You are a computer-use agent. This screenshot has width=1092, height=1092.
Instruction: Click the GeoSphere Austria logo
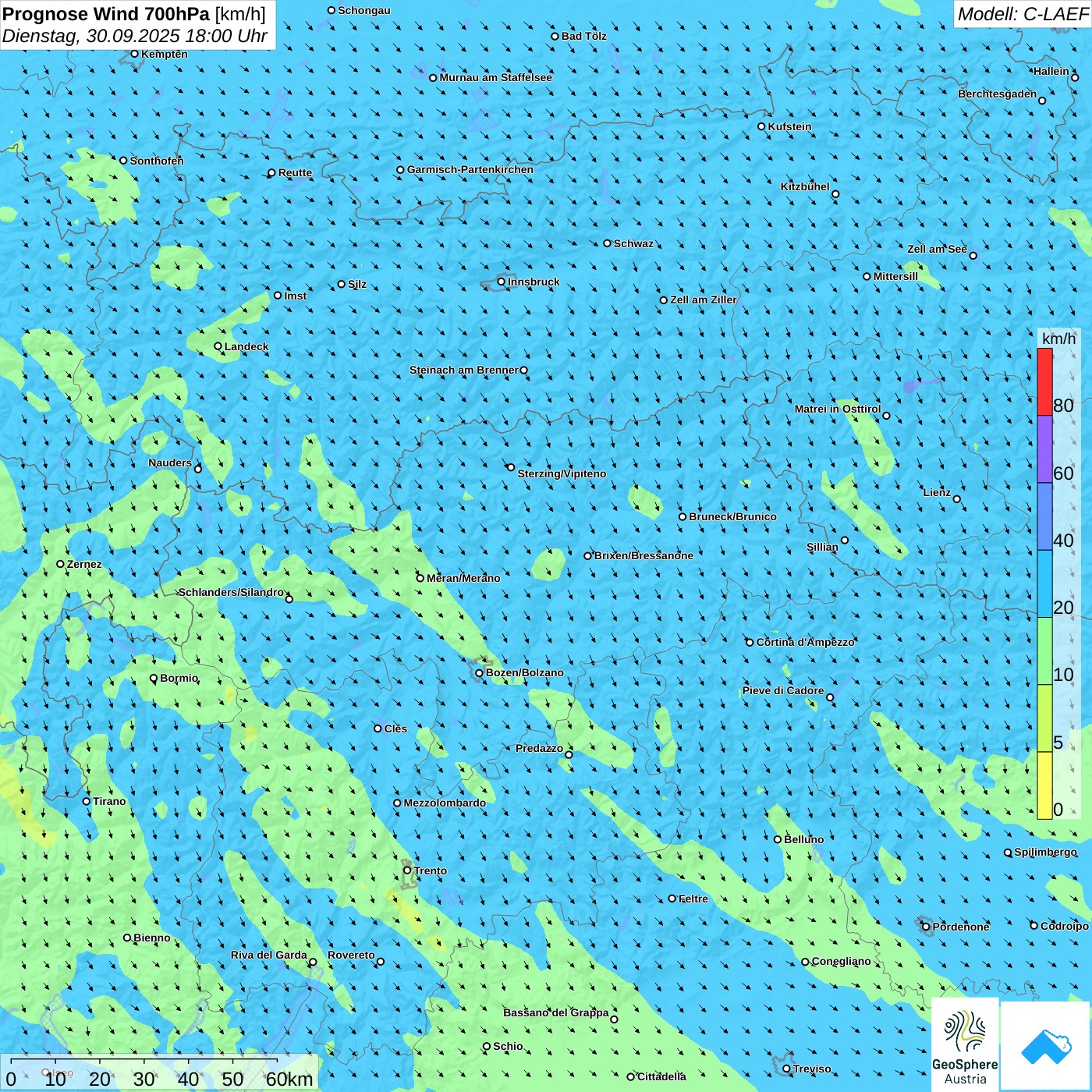click(x=965, y=1044)
